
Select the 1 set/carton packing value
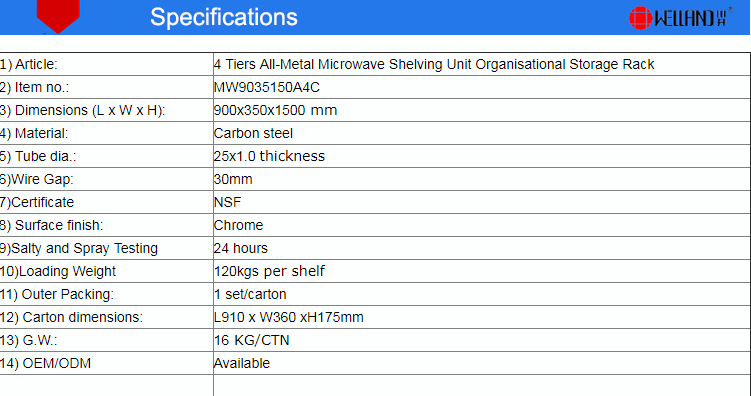coord(250,294)
